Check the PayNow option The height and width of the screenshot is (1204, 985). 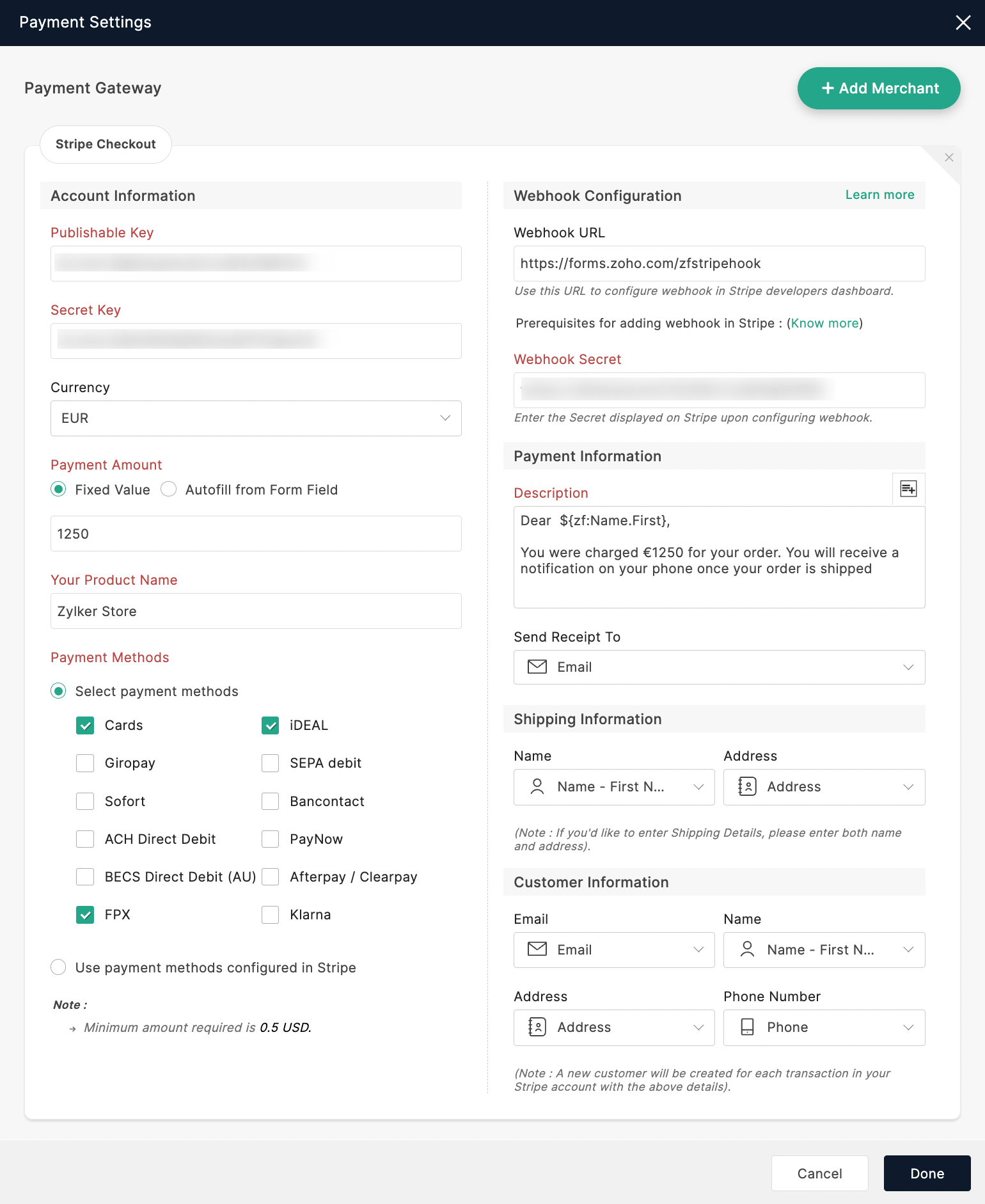pos(271,839)
